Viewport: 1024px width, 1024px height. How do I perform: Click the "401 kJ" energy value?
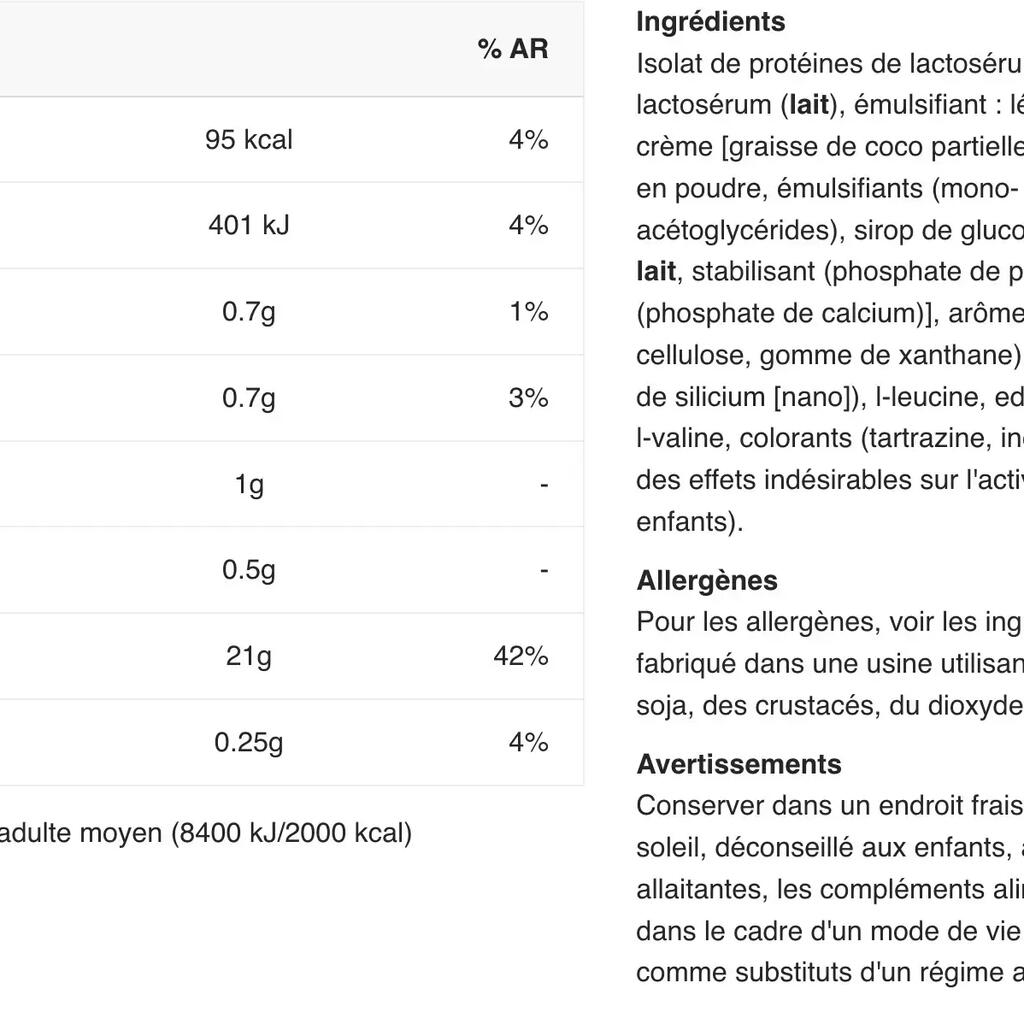[249, 226]
